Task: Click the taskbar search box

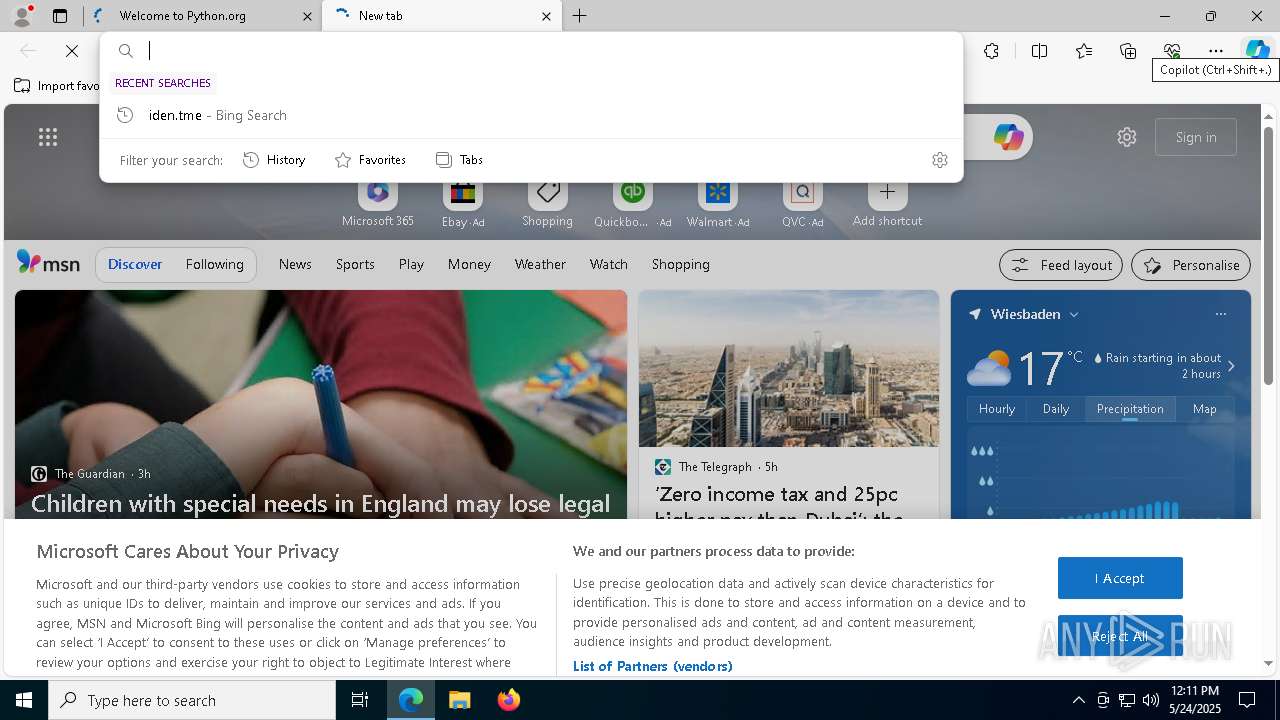Action: point(192,700)
